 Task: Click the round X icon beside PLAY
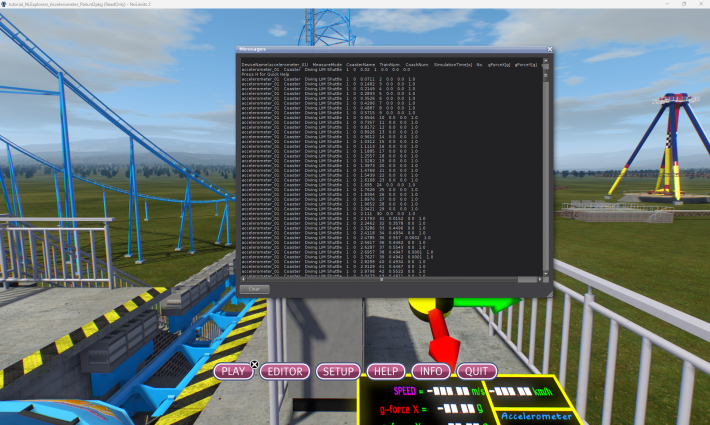tap(254, 364)
